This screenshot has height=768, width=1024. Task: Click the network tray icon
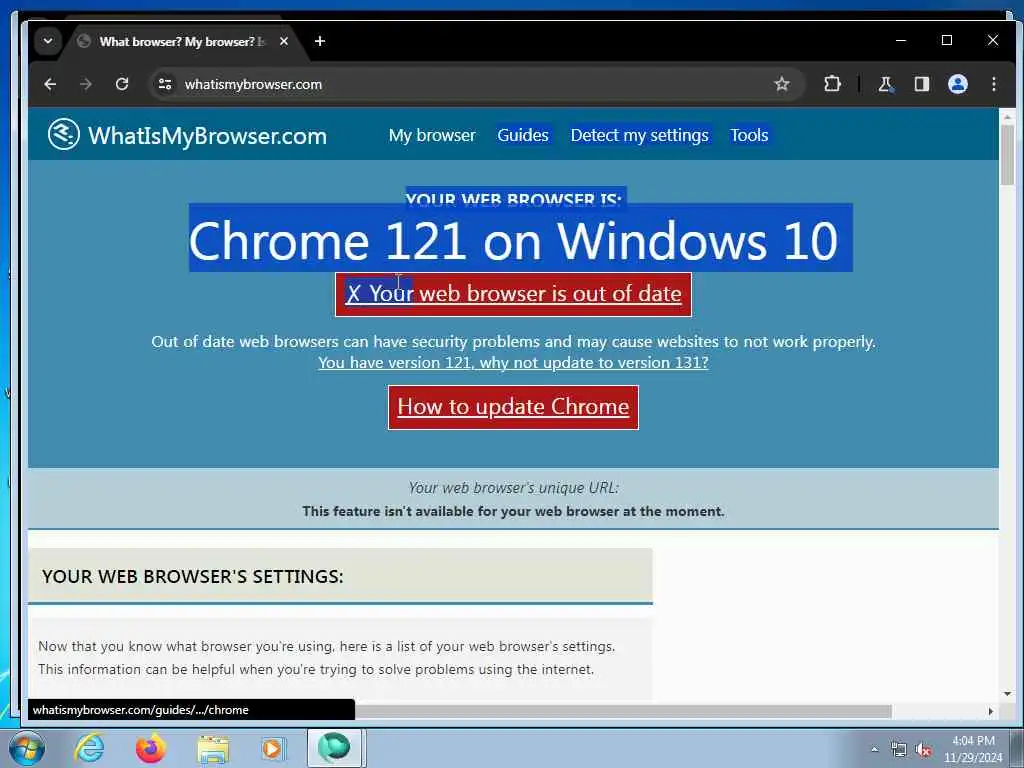[x=899, y=750]
